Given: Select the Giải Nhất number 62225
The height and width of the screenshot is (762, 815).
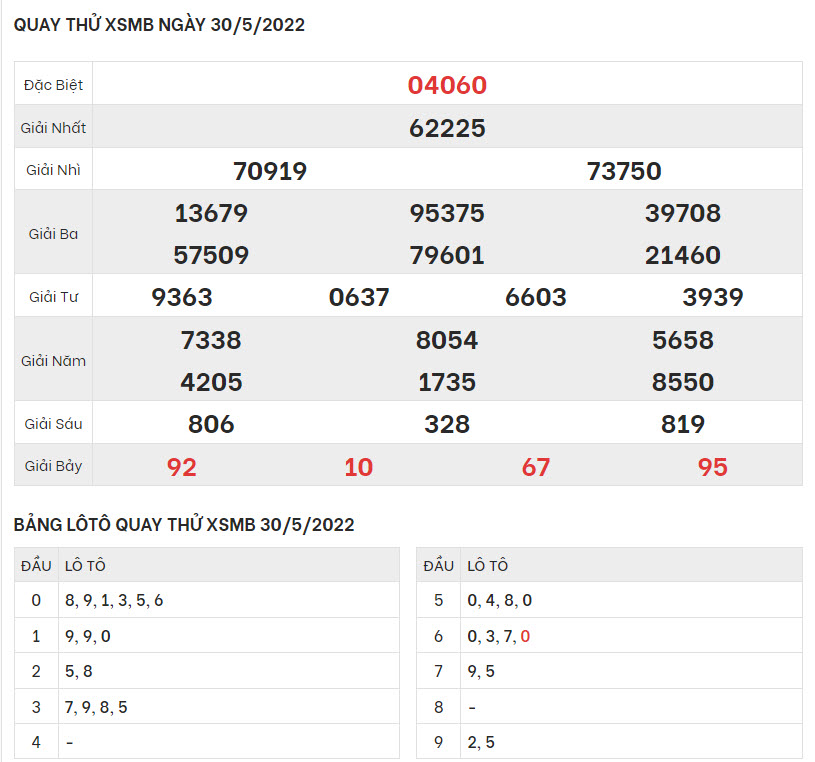Looking at the screenshot, I should coord(447,128).
